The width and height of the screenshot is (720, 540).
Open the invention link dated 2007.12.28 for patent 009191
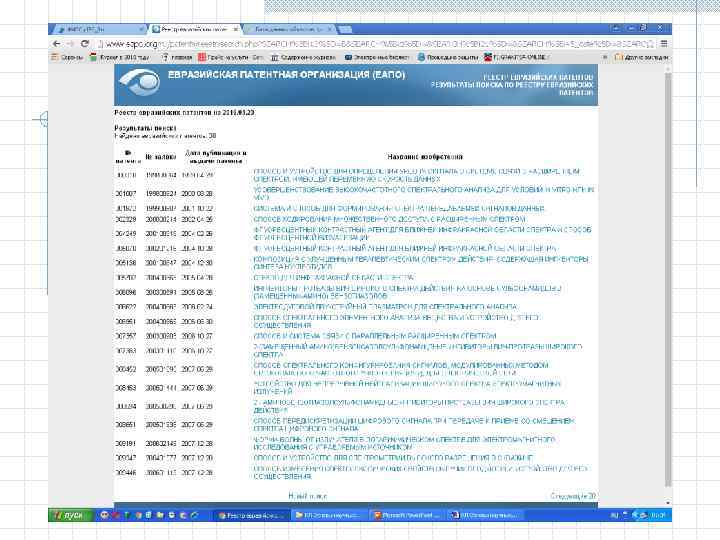point(404,443)
